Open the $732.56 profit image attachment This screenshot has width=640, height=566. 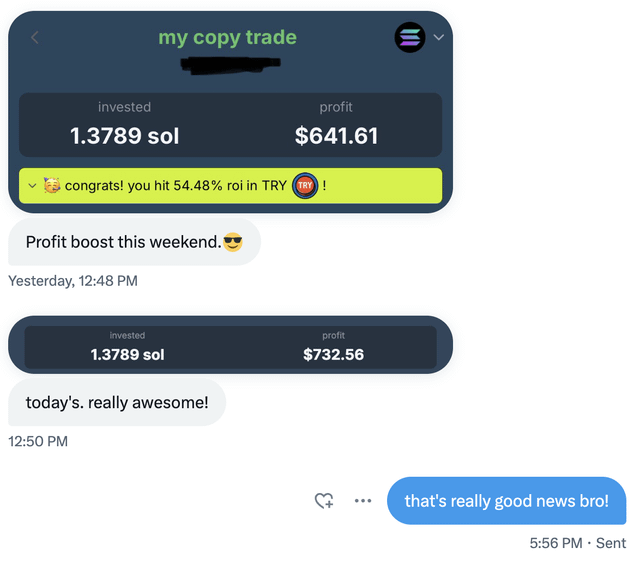tap(333, 354)
